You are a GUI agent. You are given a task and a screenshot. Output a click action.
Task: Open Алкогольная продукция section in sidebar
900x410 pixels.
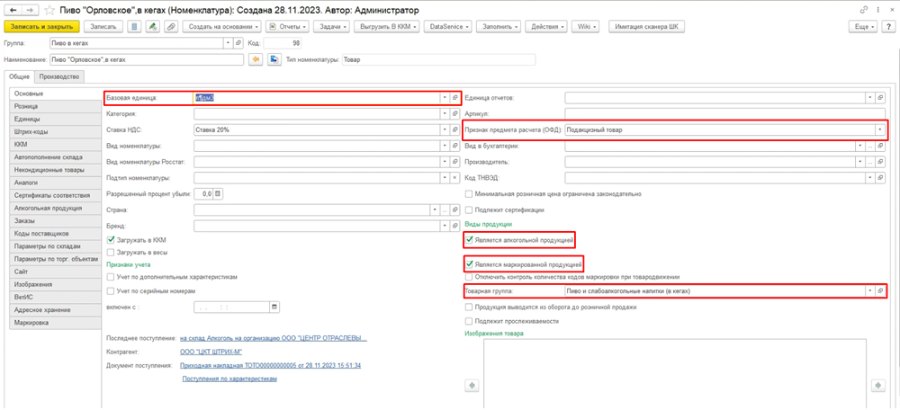(56, 208)
